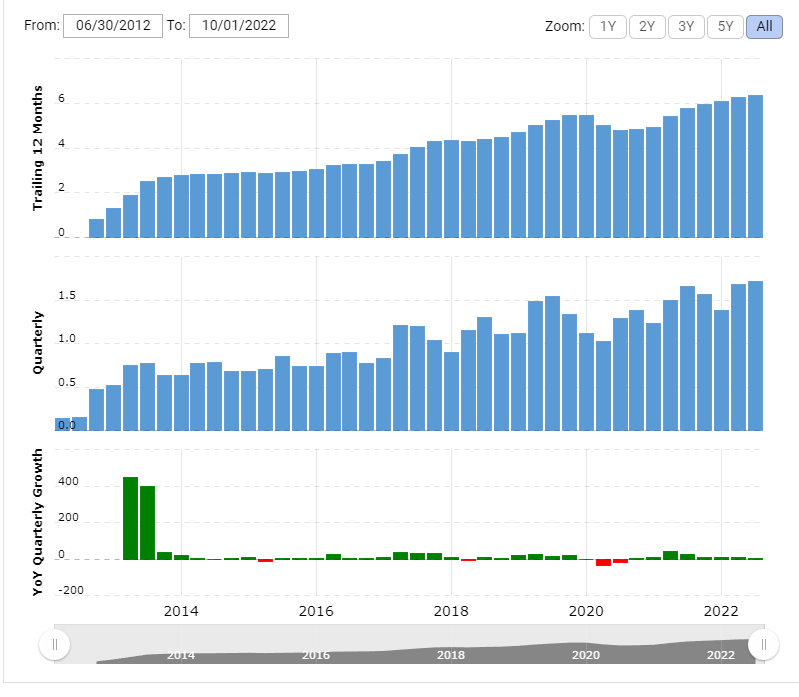Click the 2022 label in the navigator strip
This screenshot has height=697, width=799.
(x=722, y=655)
